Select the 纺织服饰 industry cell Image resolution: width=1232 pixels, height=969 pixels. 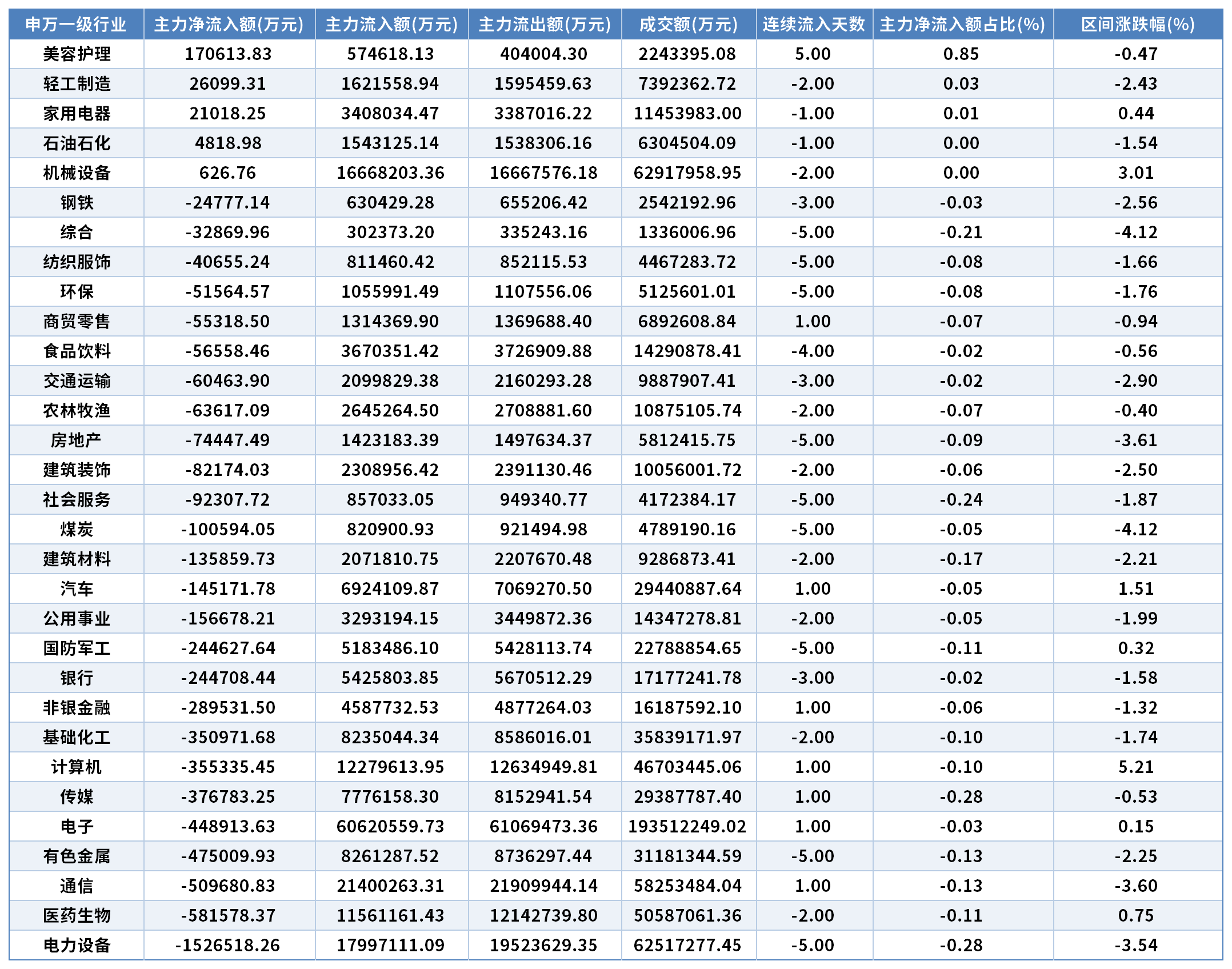tap(77, 262)
